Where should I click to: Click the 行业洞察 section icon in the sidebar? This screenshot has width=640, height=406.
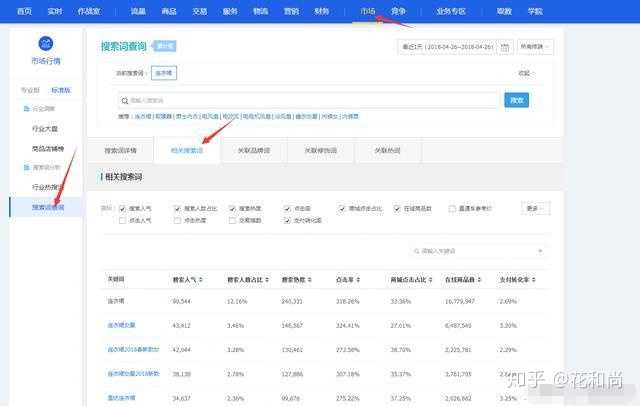[x=25, y=108]
